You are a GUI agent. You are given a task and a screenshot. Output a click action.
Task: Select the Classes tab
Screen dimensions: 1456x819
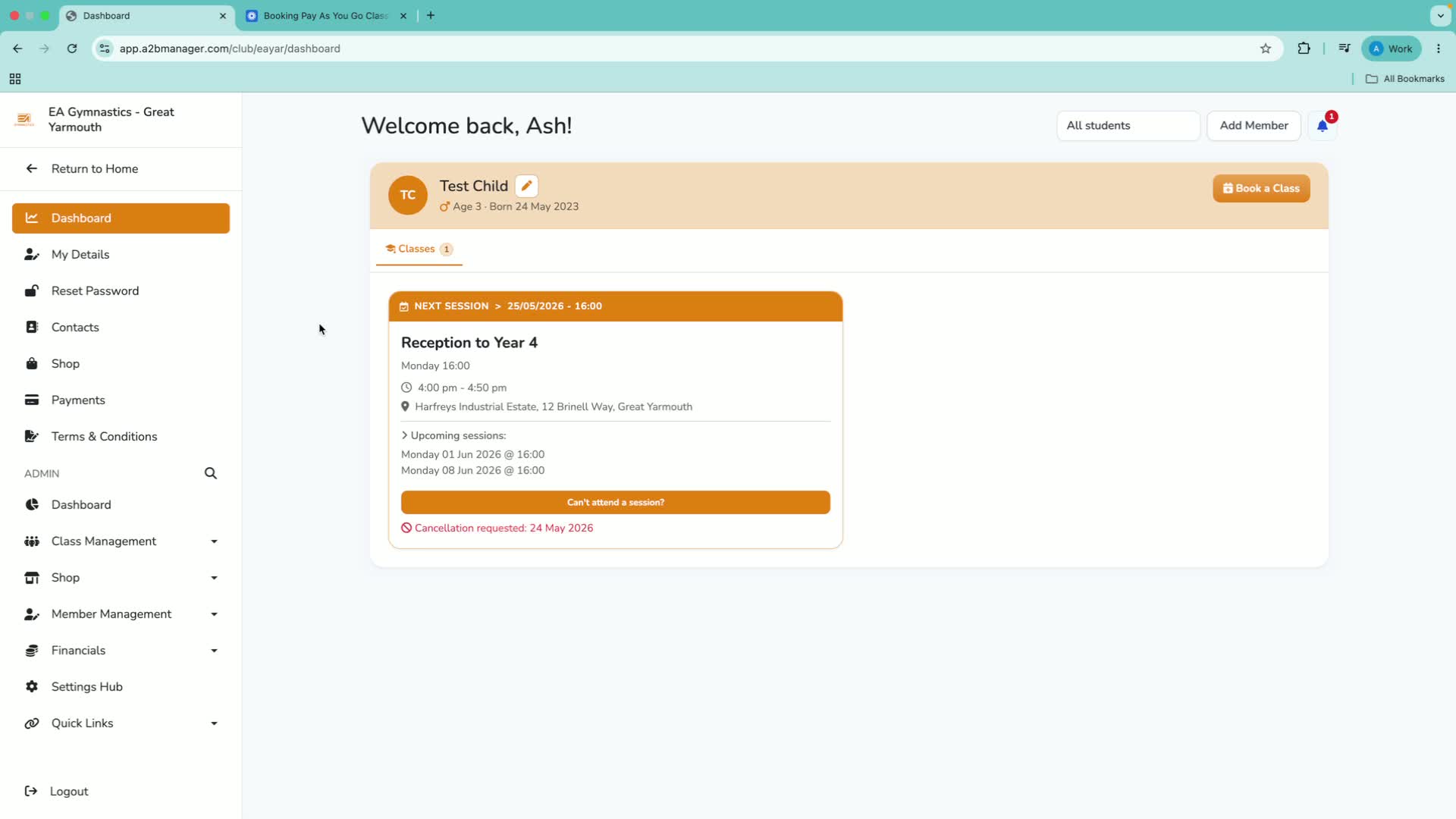(419, 249)
